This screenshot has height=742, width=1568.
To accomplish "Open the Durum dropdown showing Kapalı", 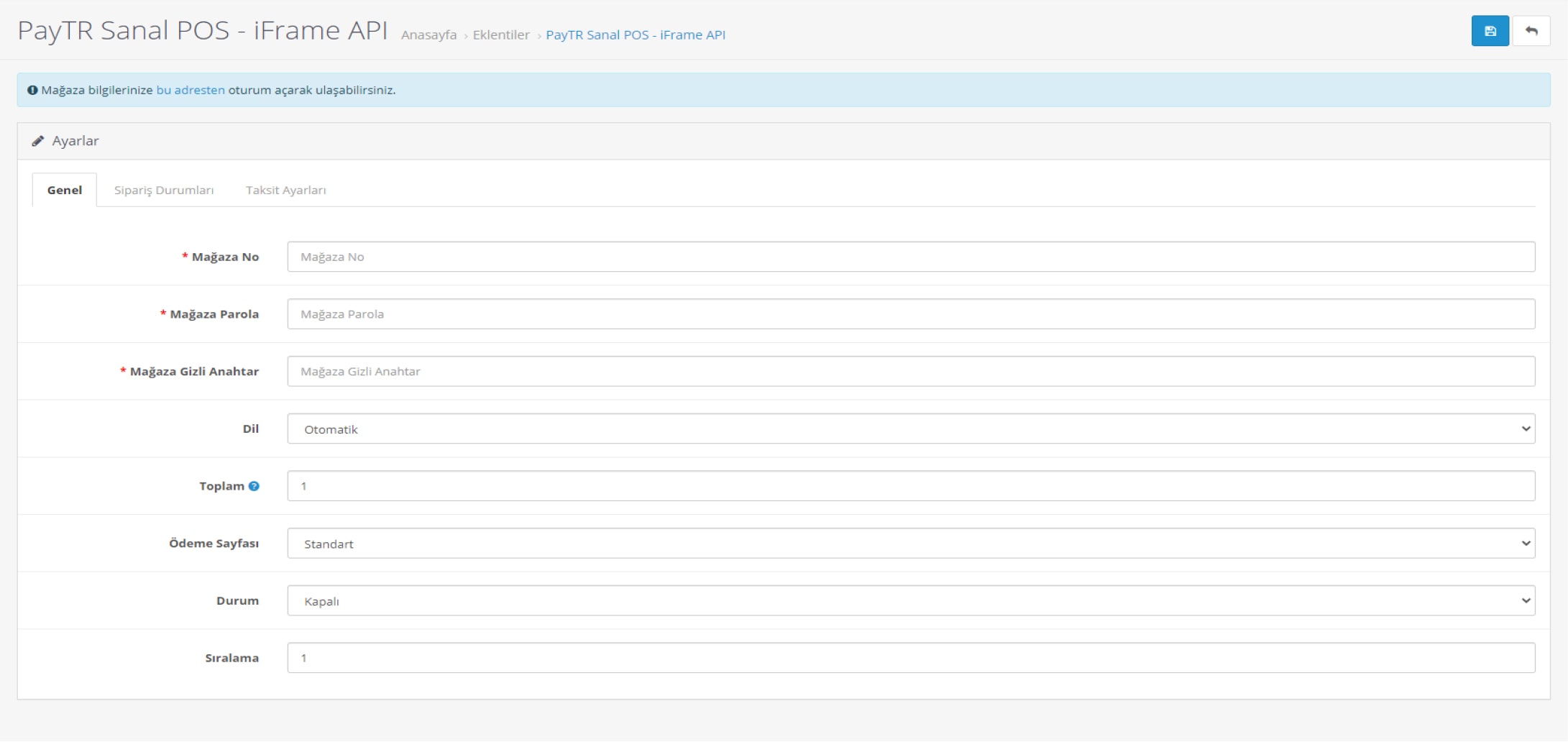I will point(911,600).
